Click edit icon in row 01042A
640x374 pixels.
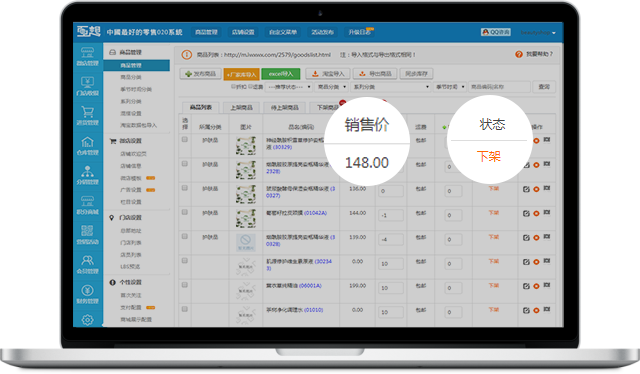(x=526, y=214)
